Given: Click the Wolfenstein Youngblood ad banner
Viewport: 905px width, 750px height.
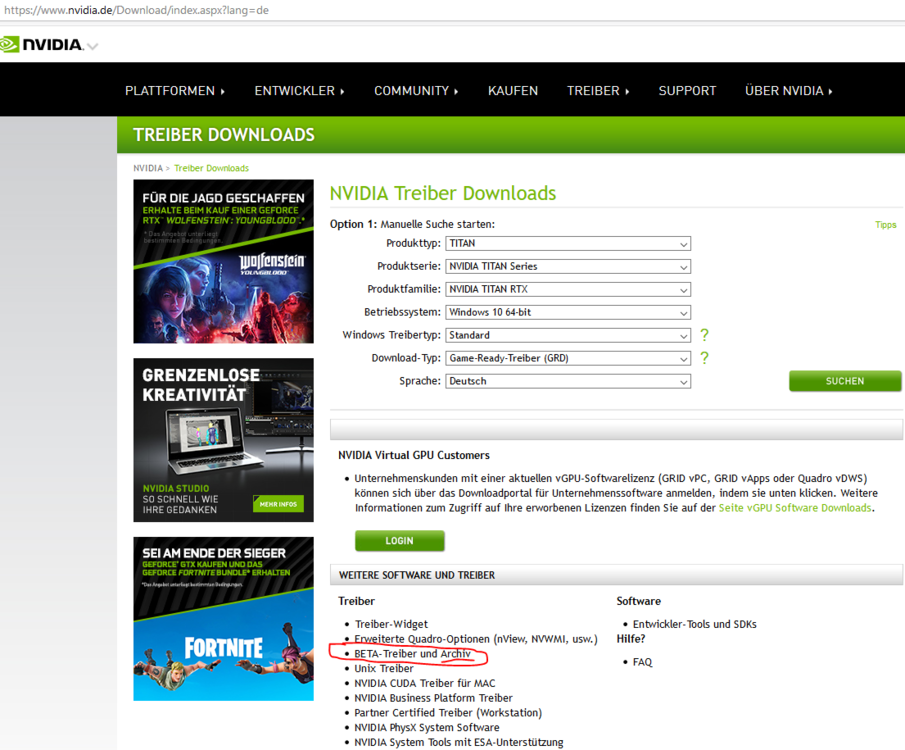Looking at the screenshot, I should pos(223,262).
